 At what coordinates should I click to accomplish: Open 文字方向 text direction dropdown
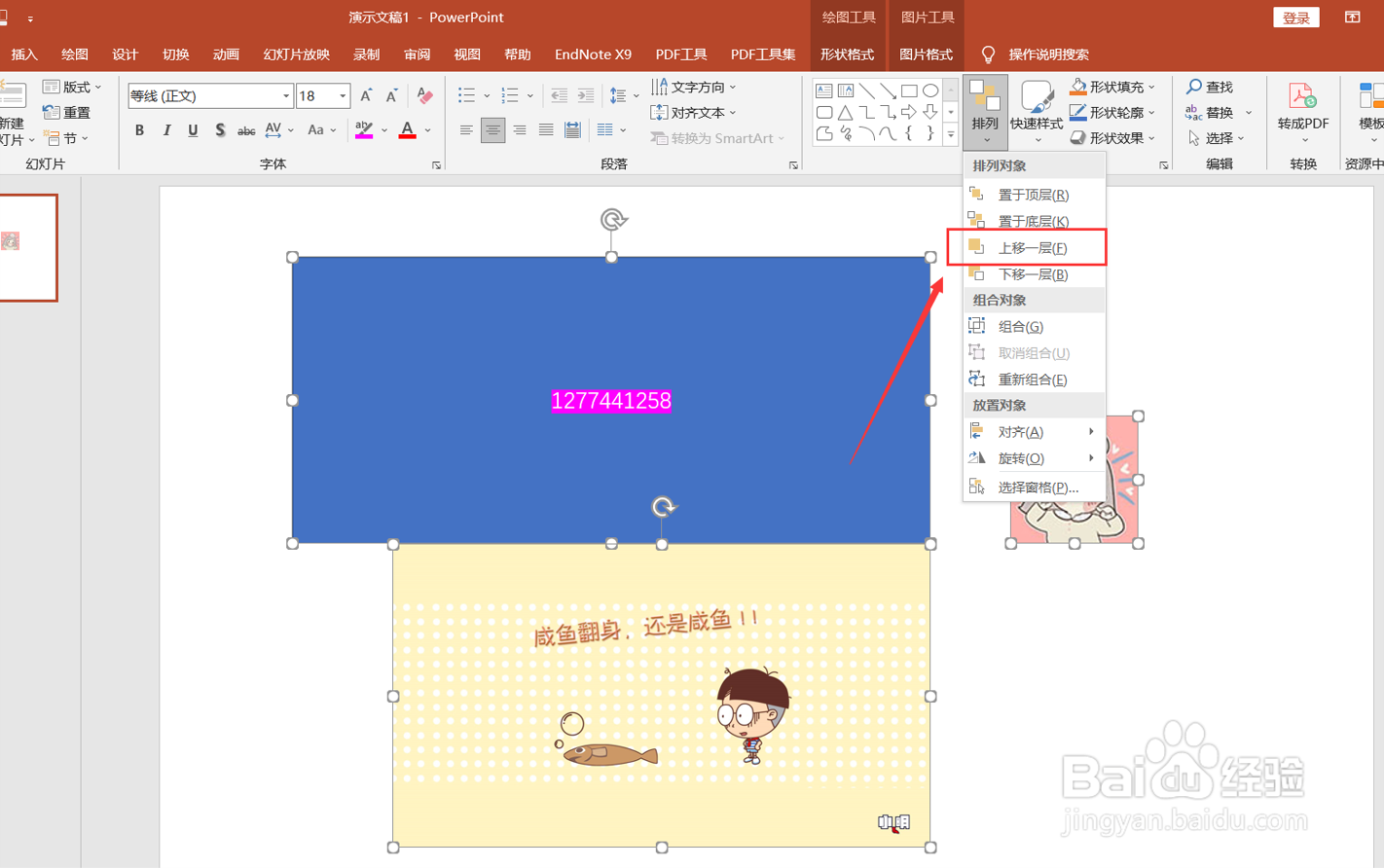tap(694, 87)
